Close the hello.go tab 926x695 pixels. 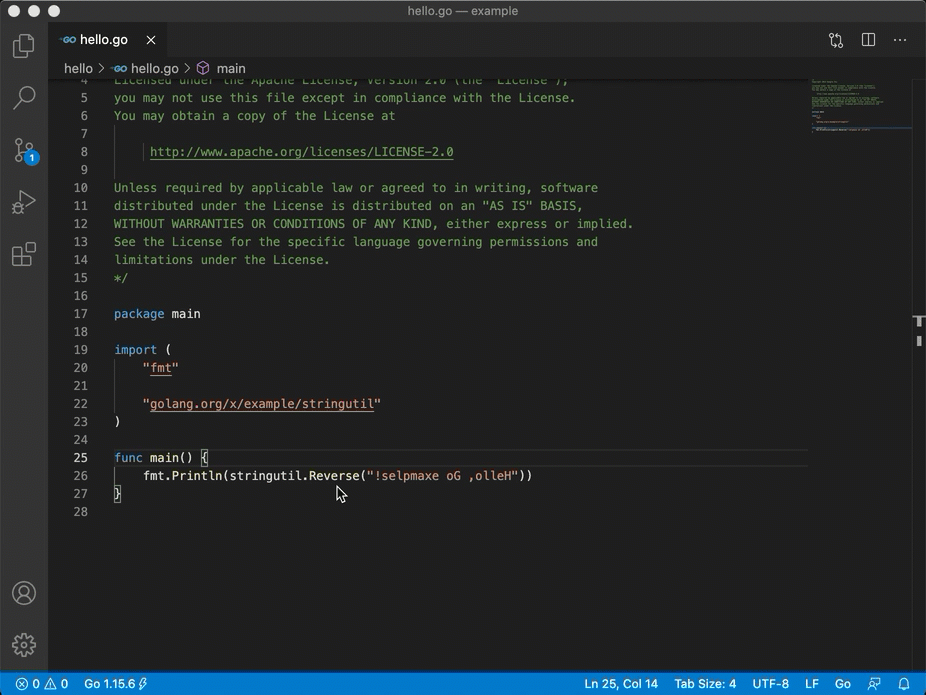pyautogui.click(x=151, y=40)
